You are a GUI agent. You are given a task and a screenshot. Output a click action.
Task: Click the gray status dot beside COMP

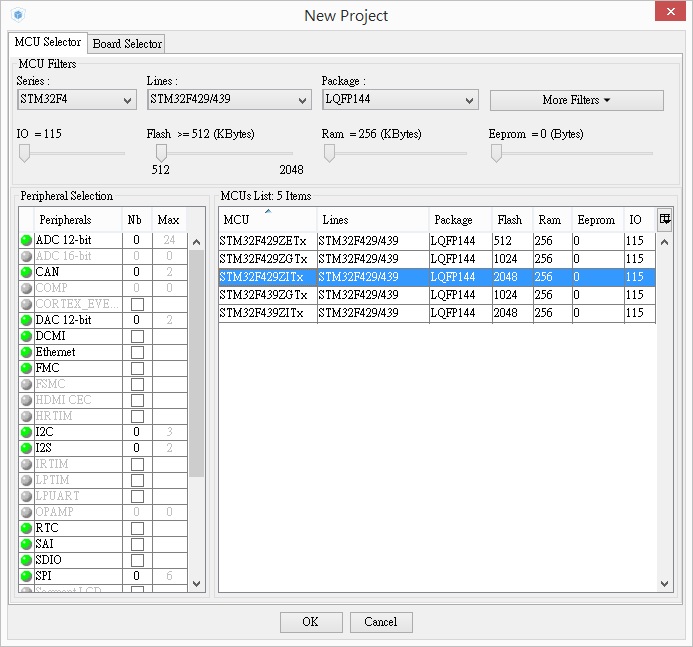26,288
